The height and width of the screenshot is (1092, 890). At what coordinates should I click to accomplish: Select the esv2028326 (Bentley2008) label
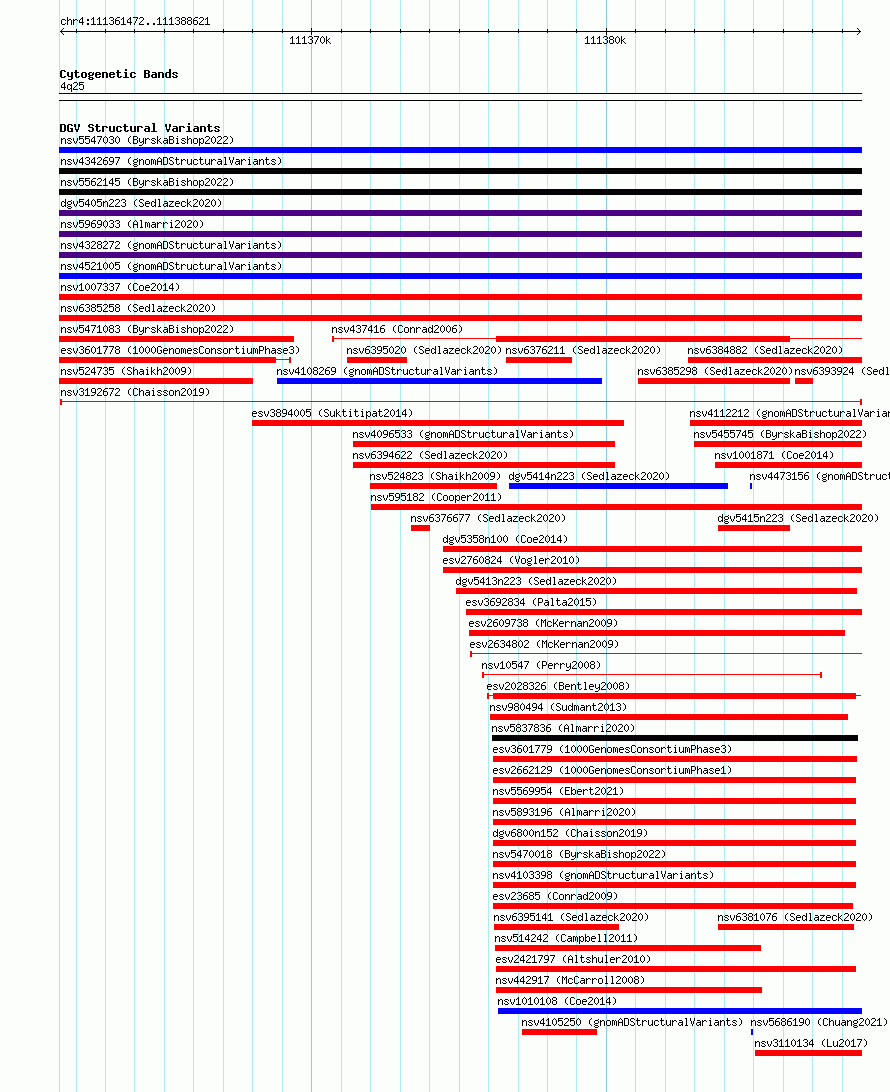tap(559, 686)
